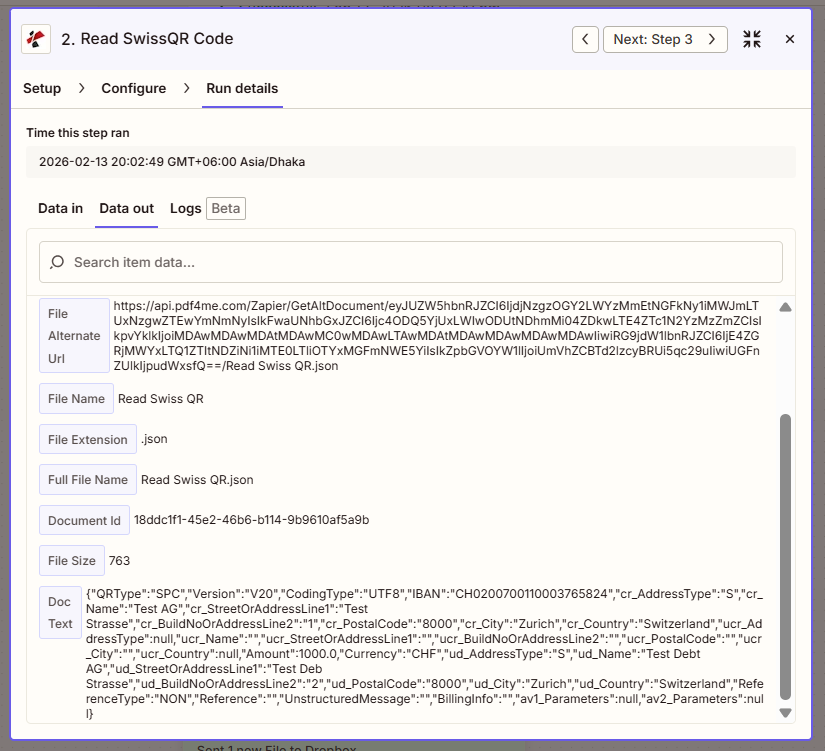
Task: Select the Data out tab
Action: pyautogui.click(x=126, y=208)
